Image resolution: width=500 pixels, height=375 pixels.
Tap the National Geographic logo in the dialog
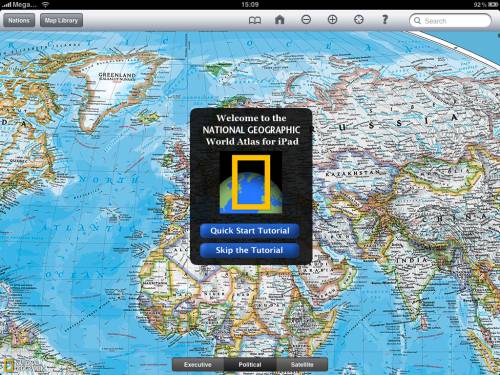[x=251, y=183]
